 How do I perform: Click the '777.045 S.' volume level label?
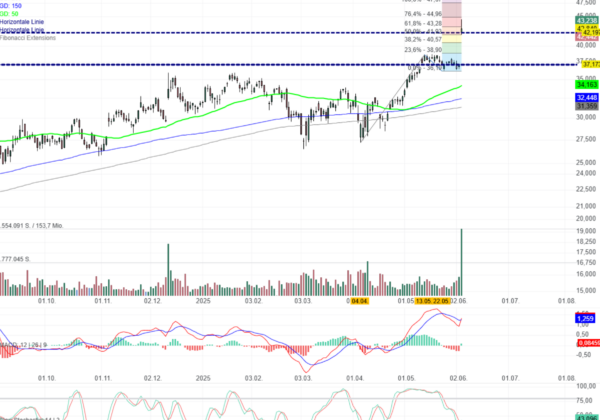tap(15, 259)
